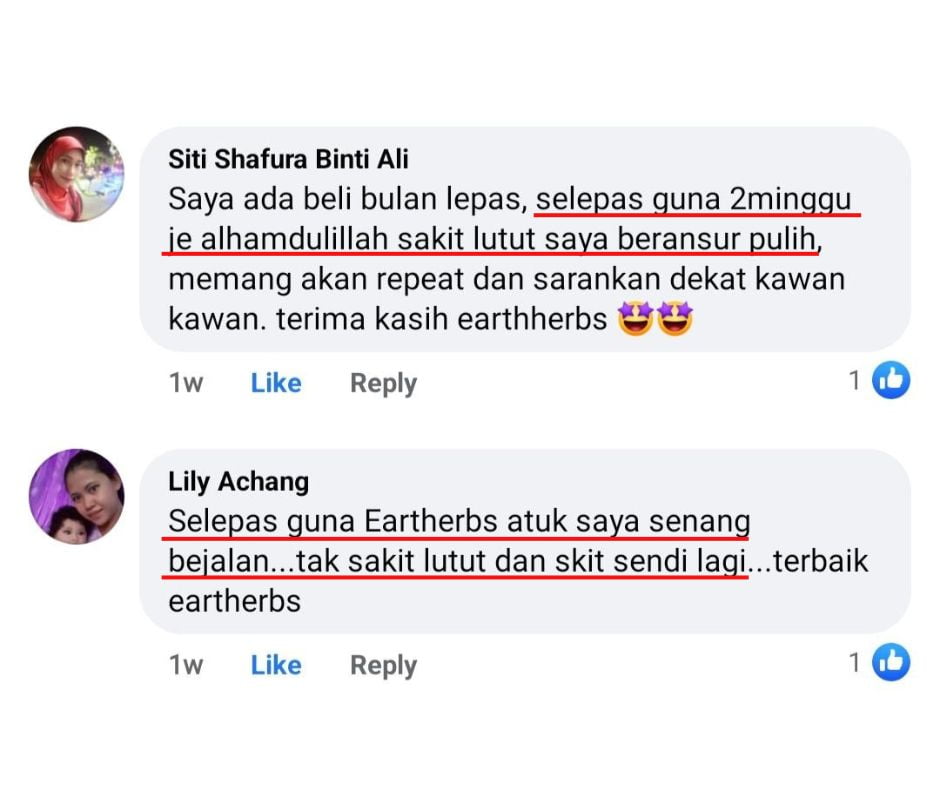This screenshot has height=788, width=940.
Task: Click the 1w timestamp under Siti's comment
Action: pos(186,383)
